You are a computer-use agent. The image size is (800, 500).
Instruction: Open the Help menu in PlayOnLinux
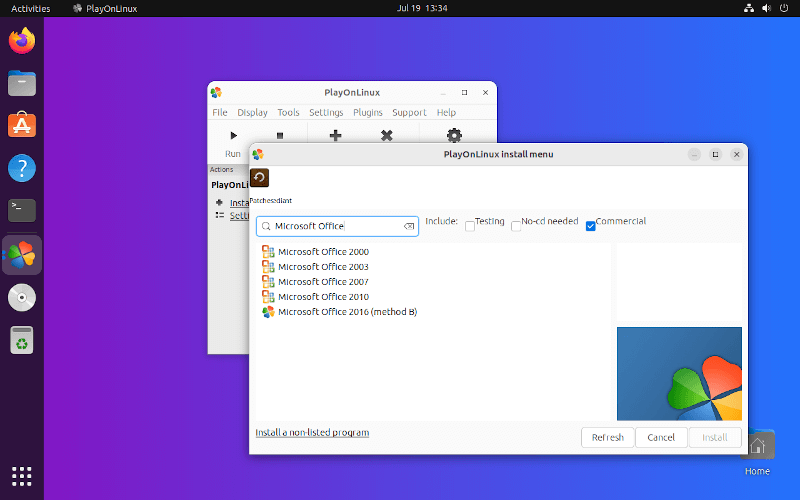[446, 112]
